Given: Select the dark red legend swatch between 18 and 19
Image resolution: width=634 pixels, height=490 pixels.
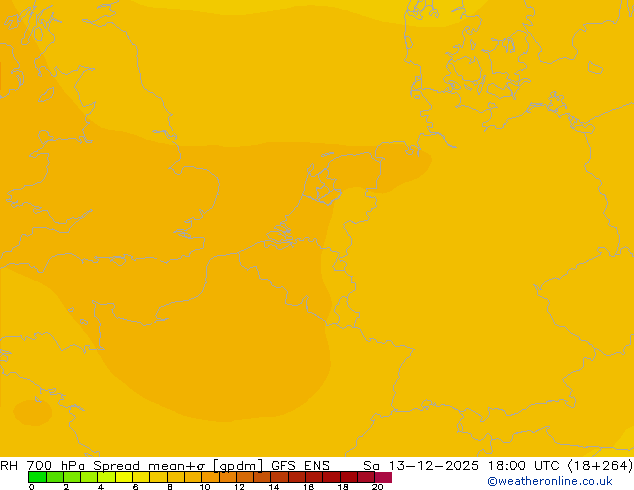Looking at the screenshot, I should pyautogui.click(x=349, y=477).
